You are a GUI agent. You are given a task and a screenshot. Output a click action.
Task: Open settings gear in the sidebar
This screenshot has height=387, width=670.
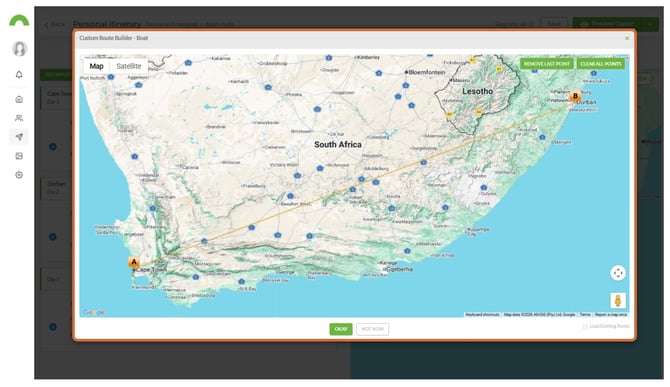[19, 175]
